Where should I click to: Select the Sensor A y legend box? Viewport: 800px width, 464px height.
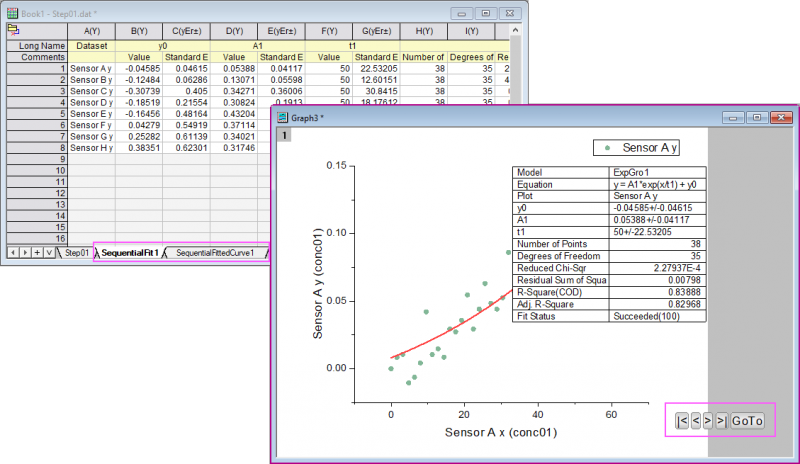636,148
